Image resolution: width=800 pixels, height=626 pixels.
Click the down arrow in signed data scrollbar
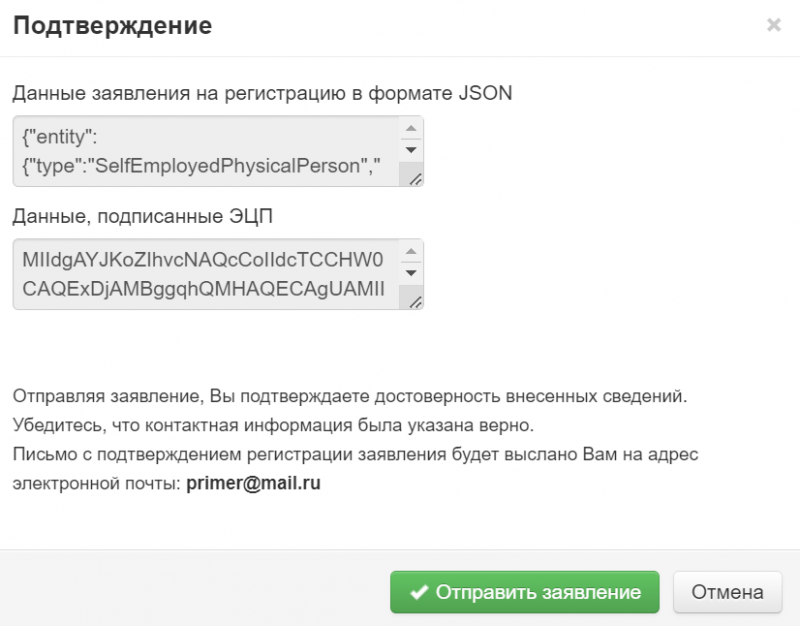410,272
